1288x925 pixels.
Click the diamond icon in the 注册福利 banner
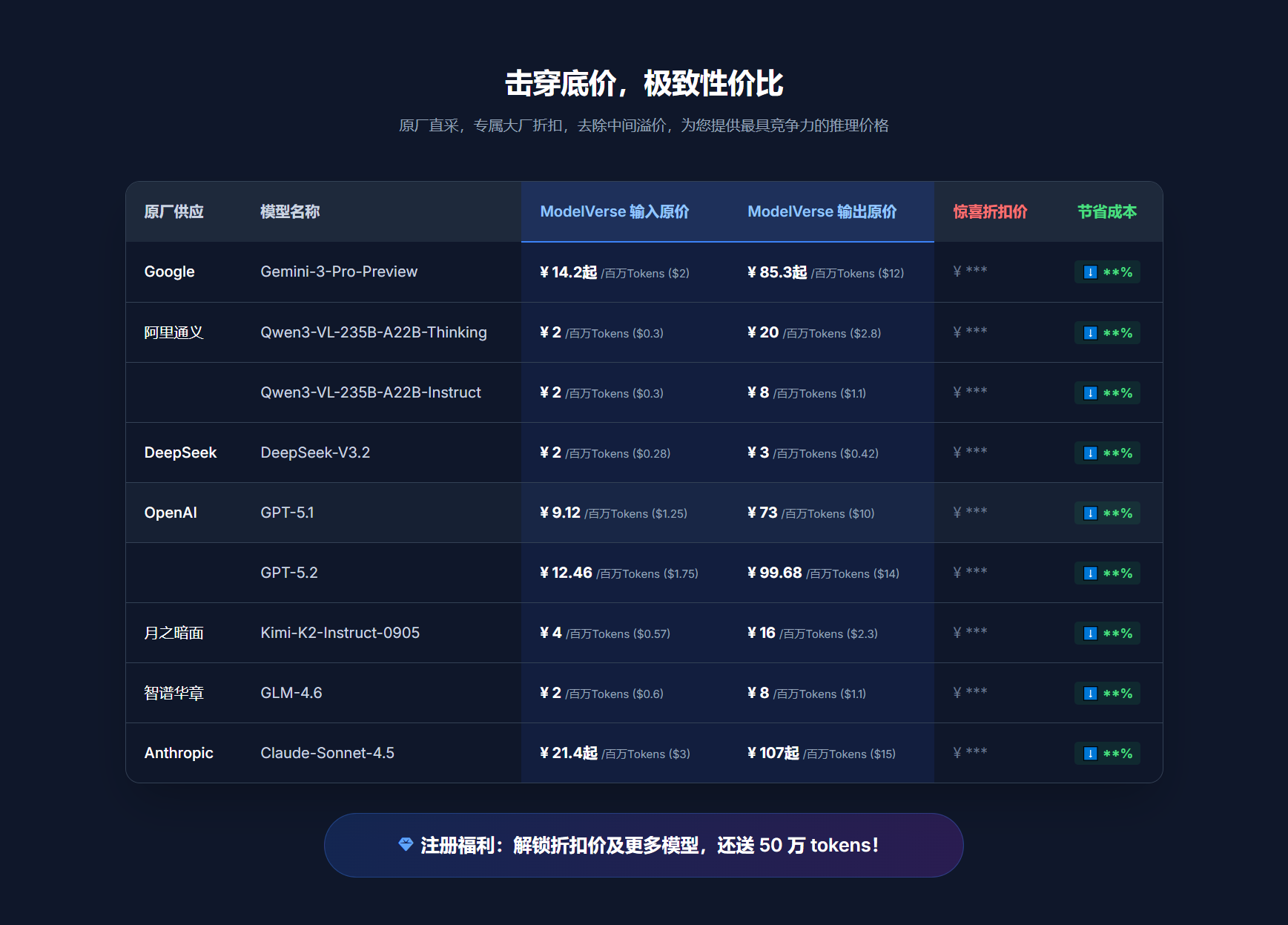(406, 844)
